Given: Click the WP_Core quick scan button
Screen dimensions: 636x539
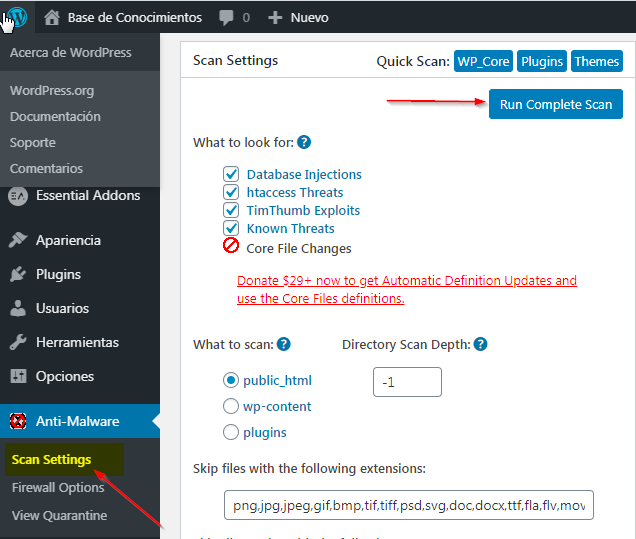Looking at the screenshot, I should (x=483, y=61).
